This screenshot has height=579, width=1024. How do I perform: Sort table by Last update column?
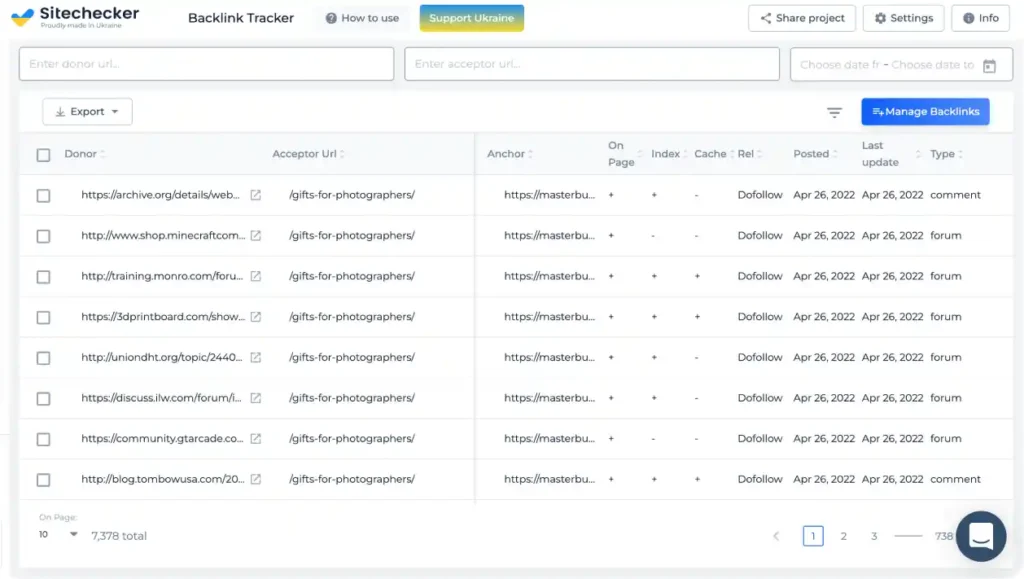(x=891, y=154)
